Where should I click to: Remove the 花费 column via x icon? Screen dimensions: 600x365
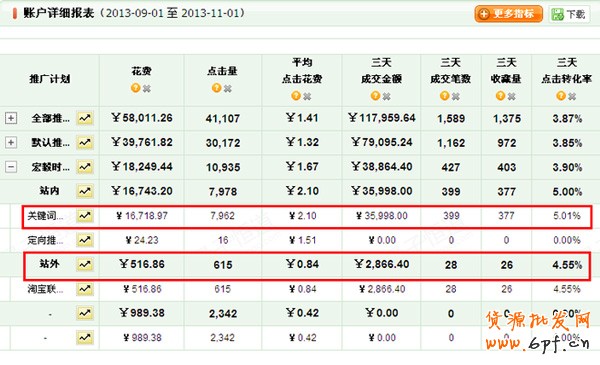[147, 88]
